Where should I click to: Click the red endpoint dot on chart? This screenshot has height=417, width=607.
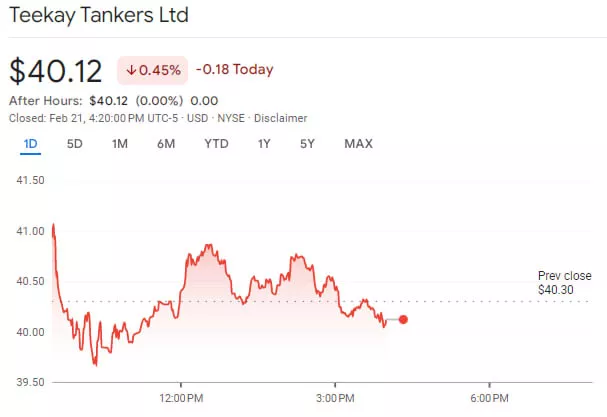pyautogui.click(x=403, y=319)
